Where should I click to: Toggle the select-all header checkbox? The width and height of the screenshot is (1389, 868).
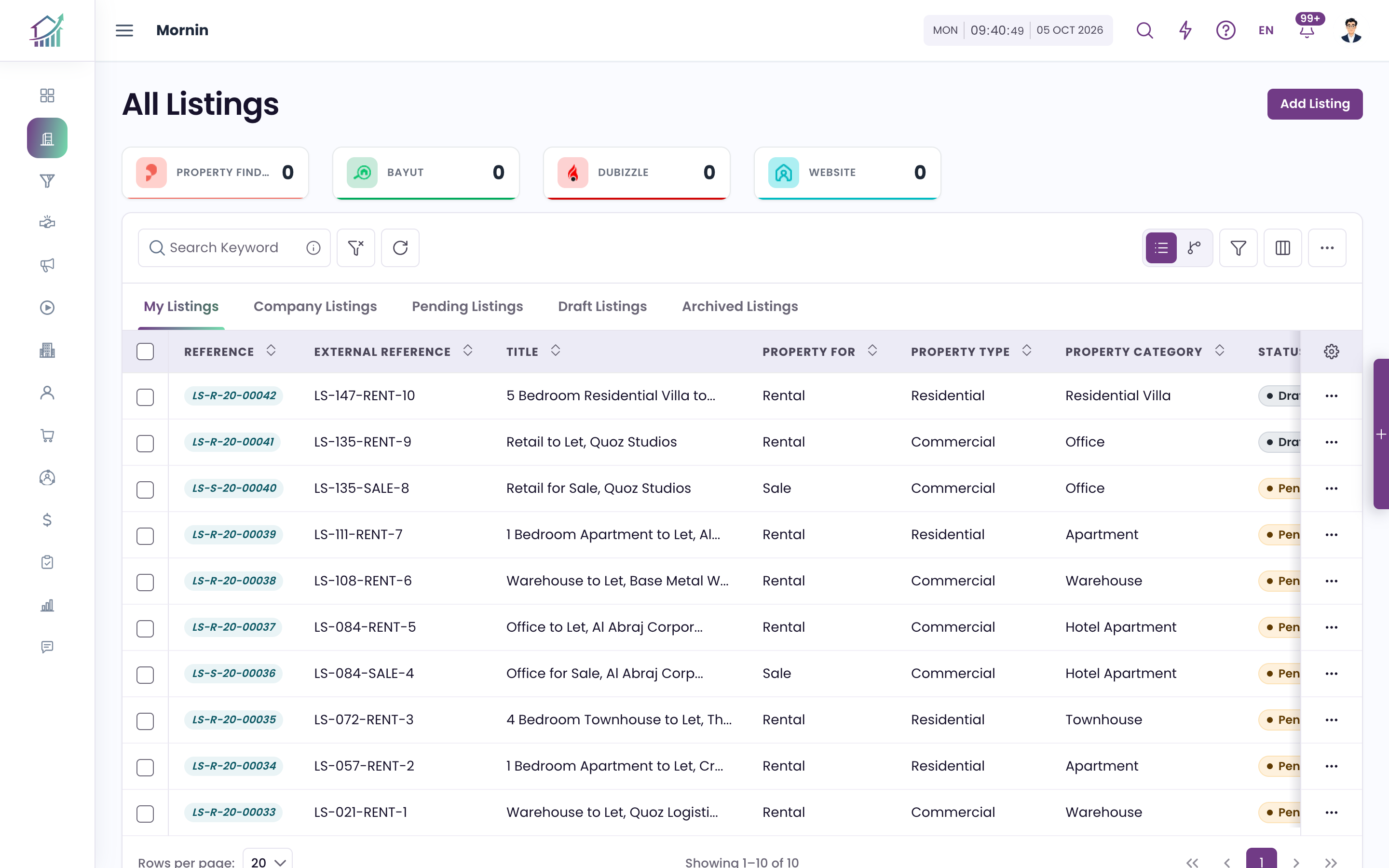coord(145,352)
